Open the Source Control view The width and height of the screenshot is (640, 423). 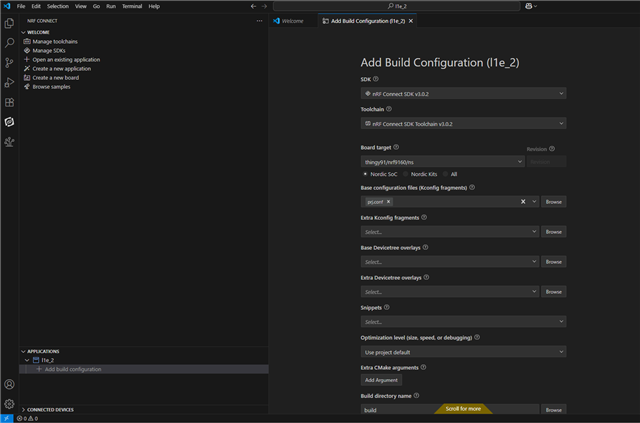coord(9,62)
